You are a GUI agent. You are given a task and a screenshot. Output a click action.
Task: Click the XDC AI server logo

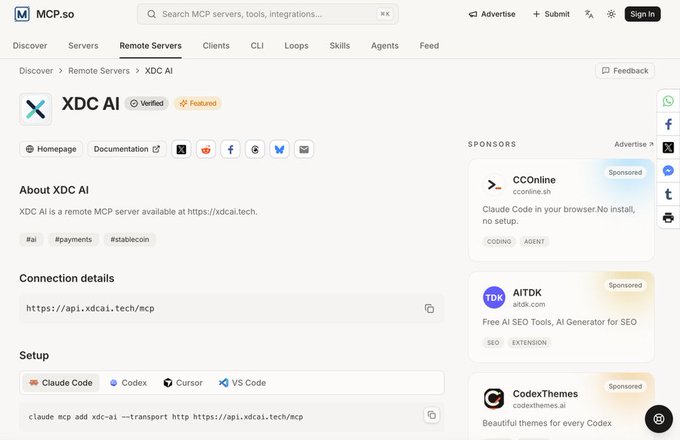[36, 109]
